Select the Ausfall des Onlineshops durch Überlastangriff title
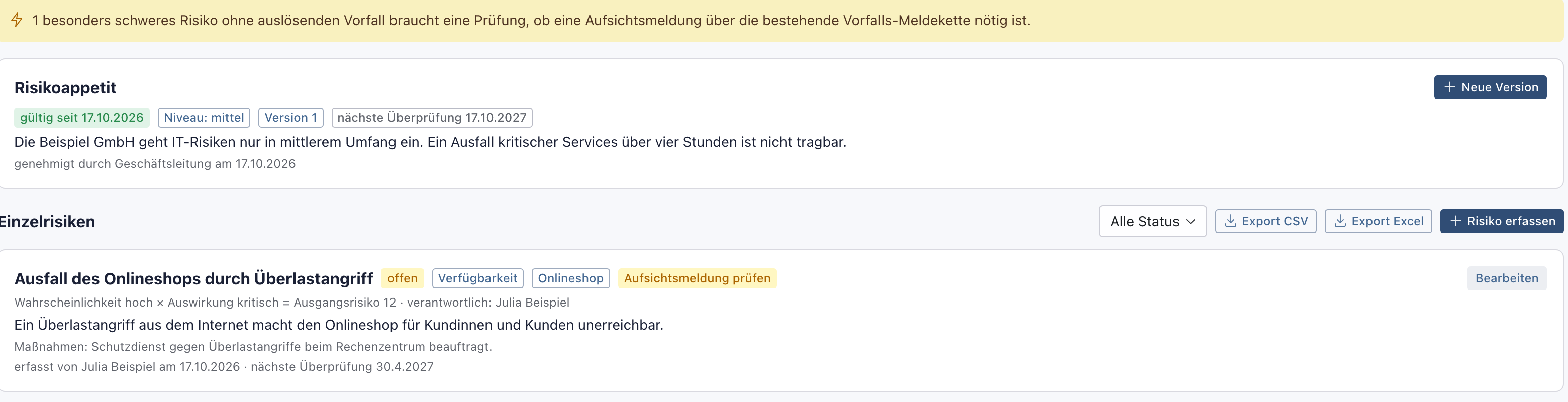The width and height of the screenshot is (1568, 402). click(193, 278)
